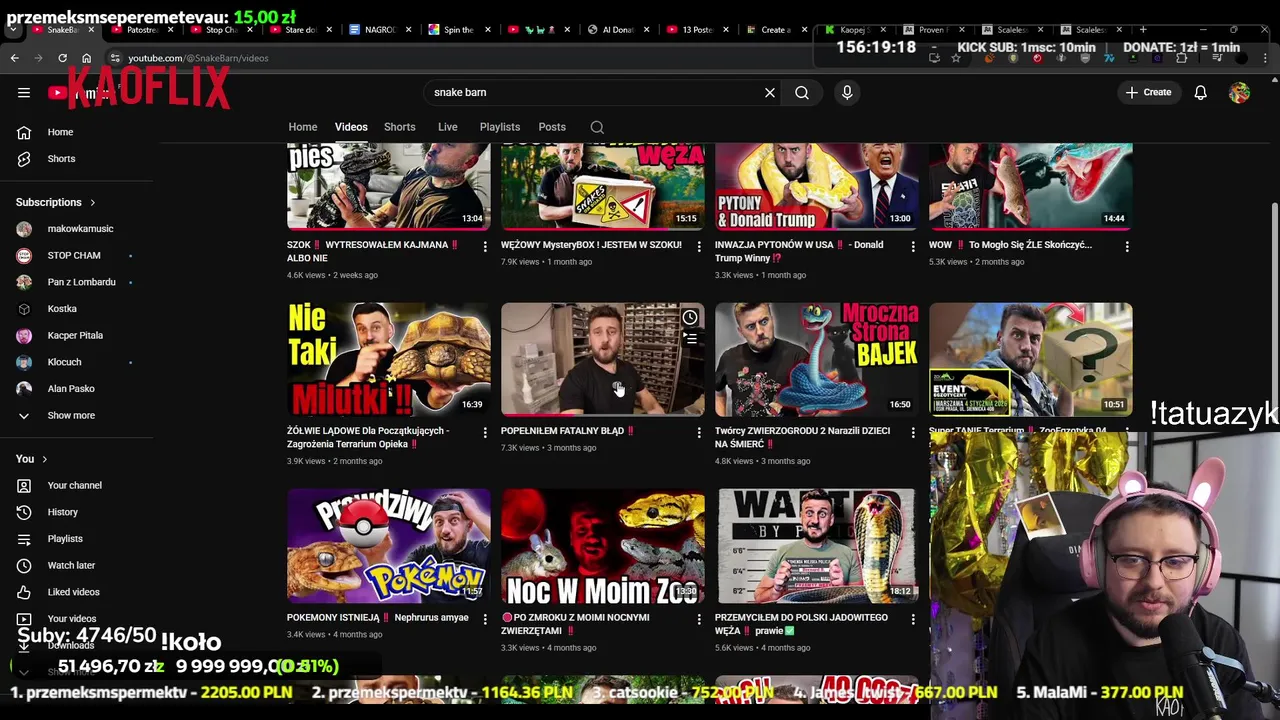1280x720 pixels.
Task: Open the notifications bell
Action: [1200, 92]
